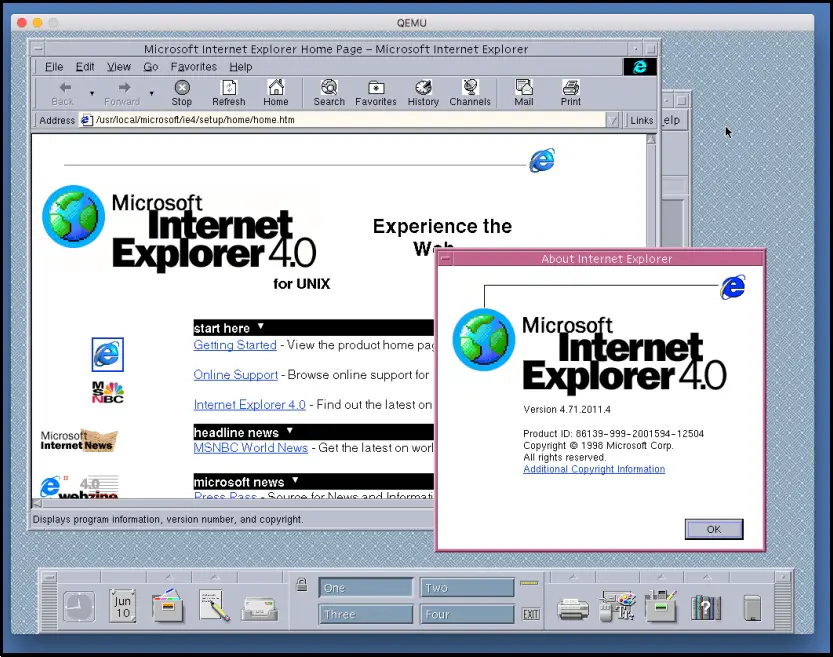The height and width of the screenshot is (657, 833).
Task: Click the MSNBC logo on the page
Action: pos(107,393)
